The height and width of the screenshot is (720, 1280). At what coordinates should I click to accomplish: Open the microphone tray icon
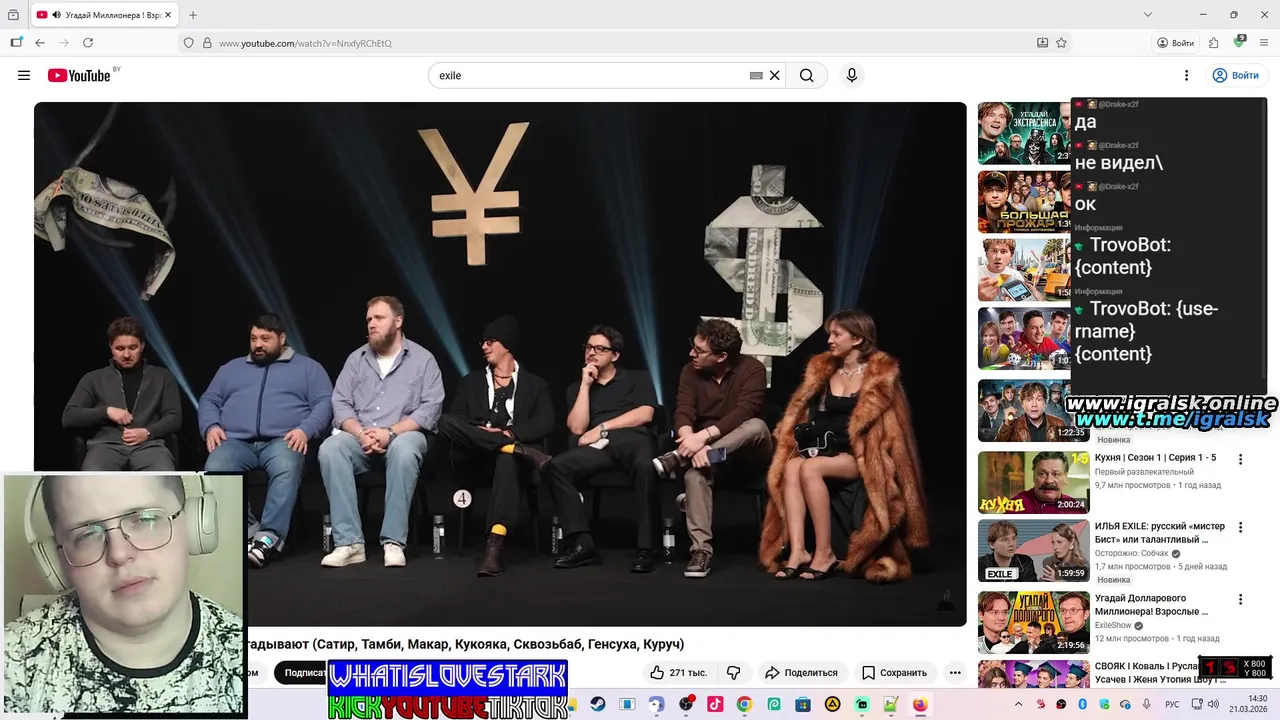point(1147,704)
